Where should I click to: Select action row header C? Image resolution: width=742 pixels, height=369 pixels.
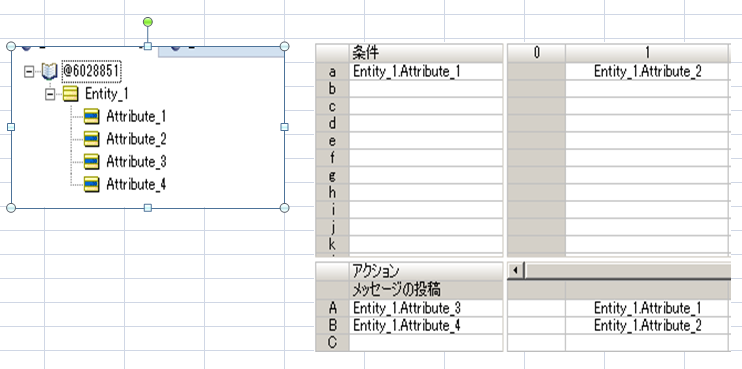[332, 343]
